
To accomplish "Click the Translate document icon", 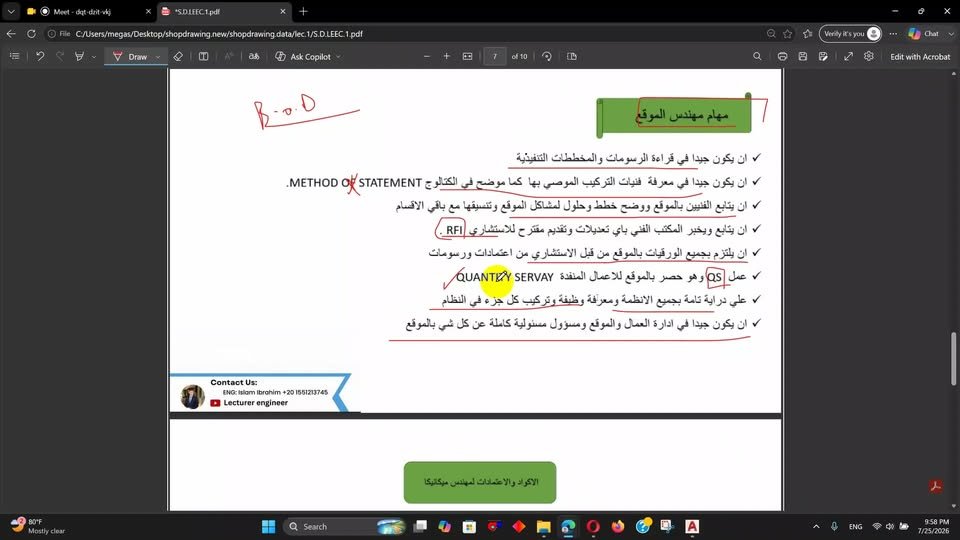I will [x=253, y=56].
